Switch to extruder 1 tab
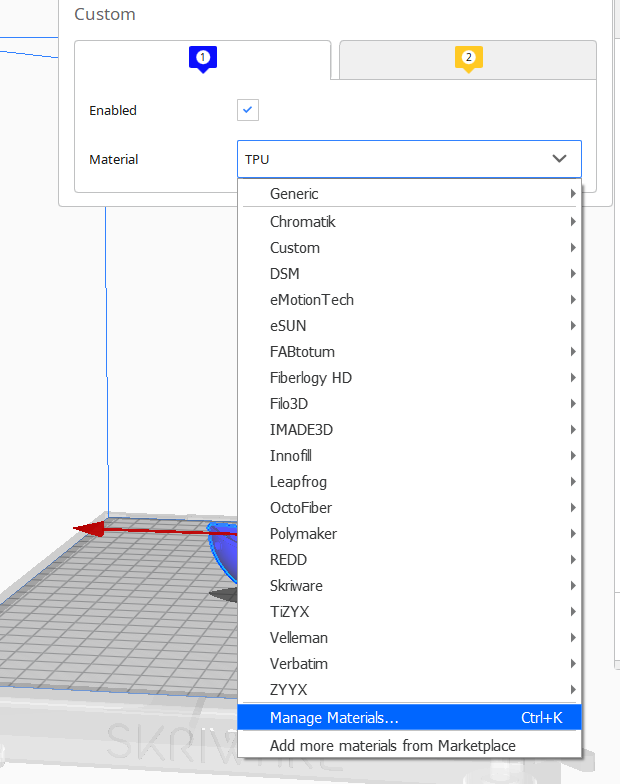Screen dimensions: 620x784 click(202, 60)
